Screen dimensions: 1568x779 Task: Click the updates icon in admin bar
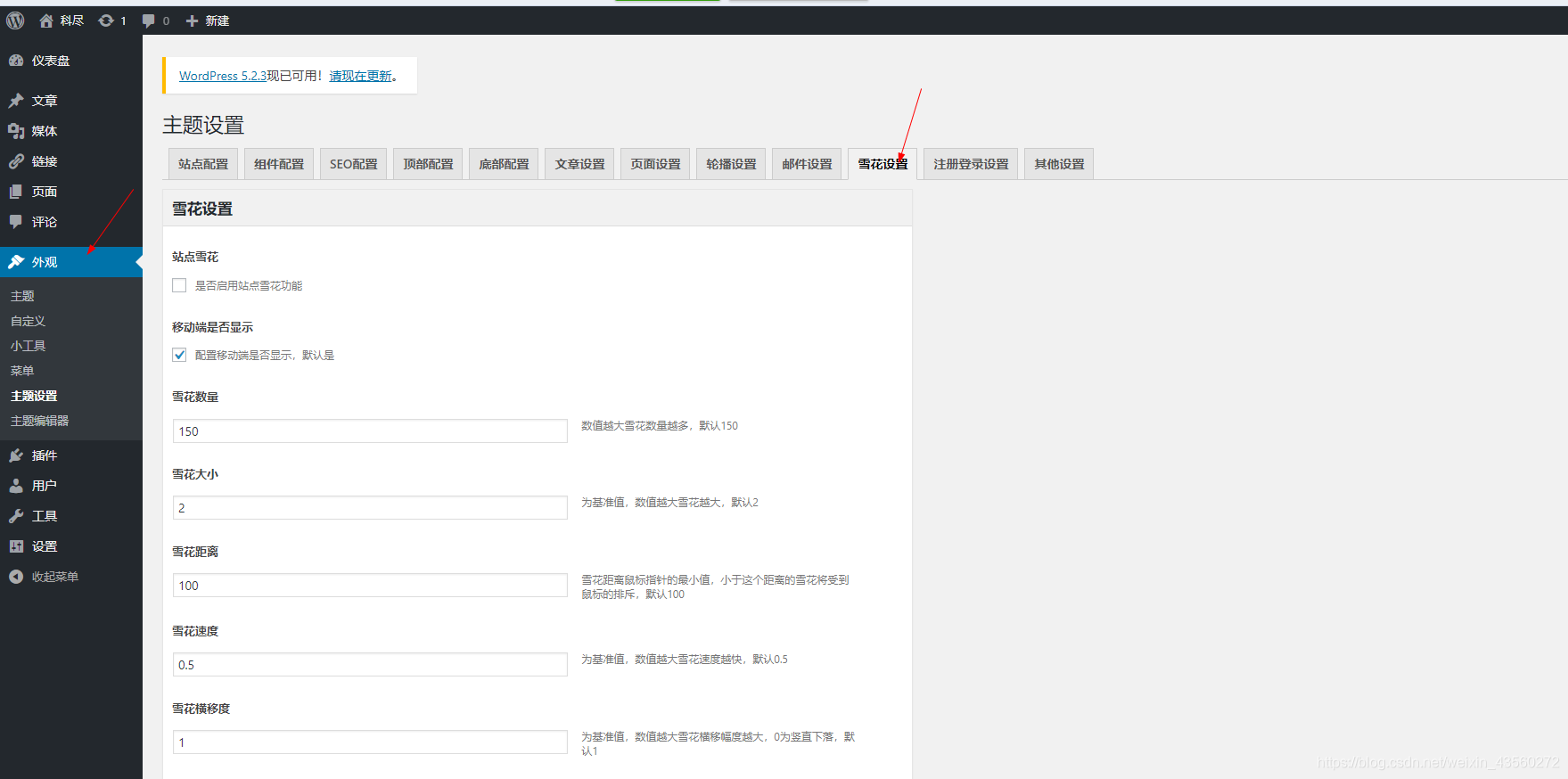tap(106, 20)
